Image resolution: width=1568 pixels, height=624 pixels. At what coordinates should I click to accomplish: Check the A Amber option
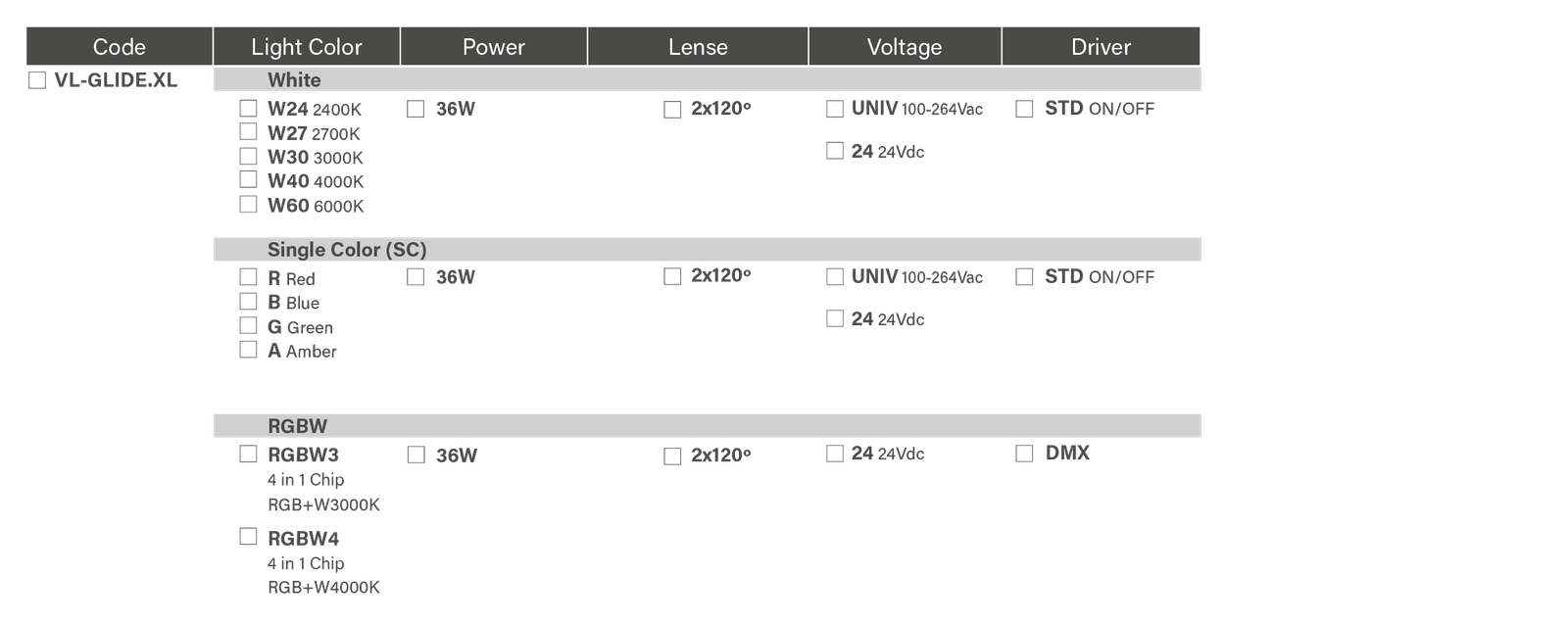click(249, 350)
